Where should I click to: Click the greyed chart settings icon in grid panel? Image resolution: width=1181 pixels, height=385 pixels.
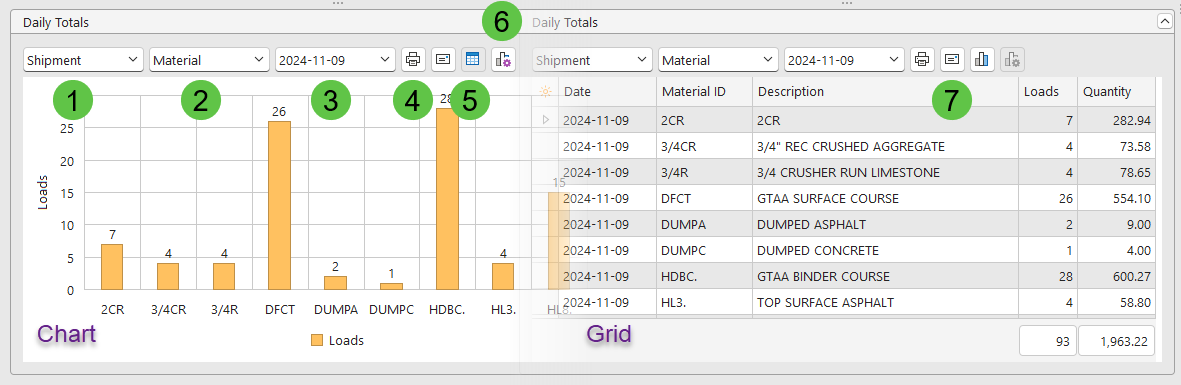1012,59
